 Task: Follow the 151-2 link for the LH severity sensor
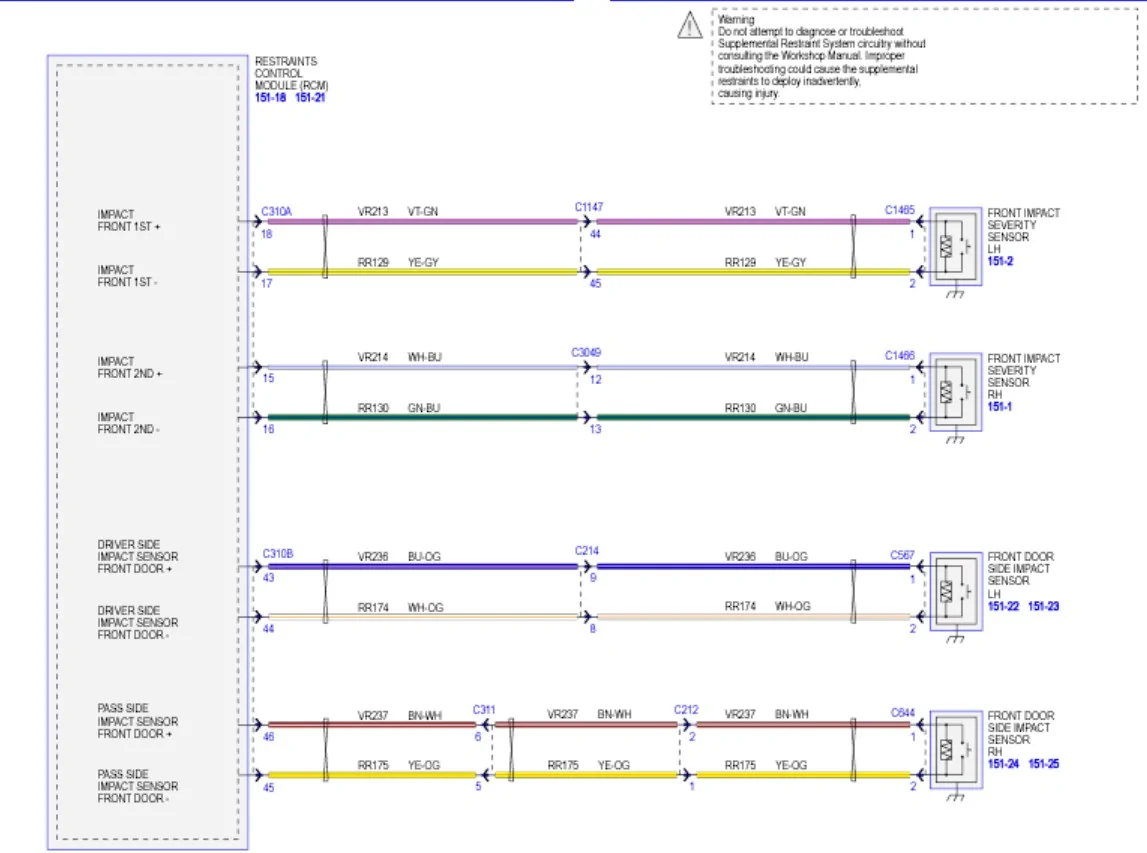[x=1000, y=261]
